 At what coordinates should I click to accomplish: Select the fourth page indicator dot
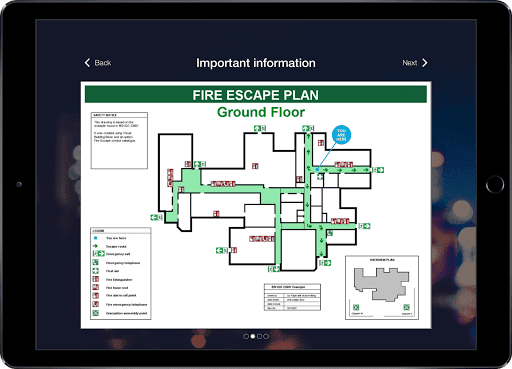point(266,336)
